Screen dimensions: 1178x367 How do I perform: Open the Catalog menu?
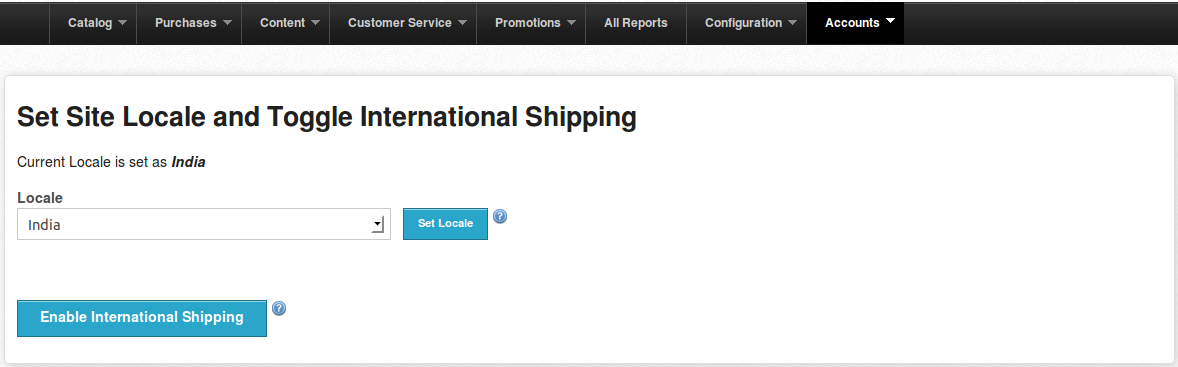(92, 23)
